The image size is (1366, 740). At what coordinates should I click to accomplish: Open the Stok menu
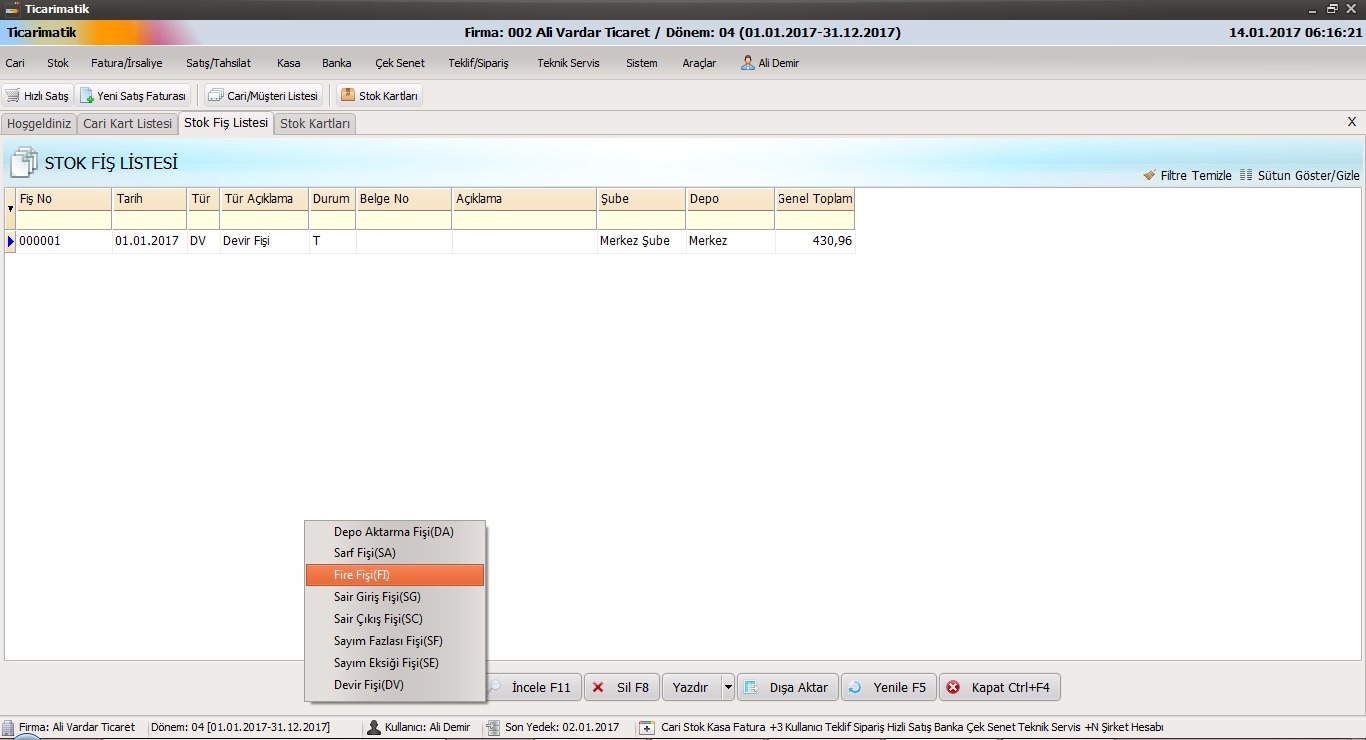(58, 63)
